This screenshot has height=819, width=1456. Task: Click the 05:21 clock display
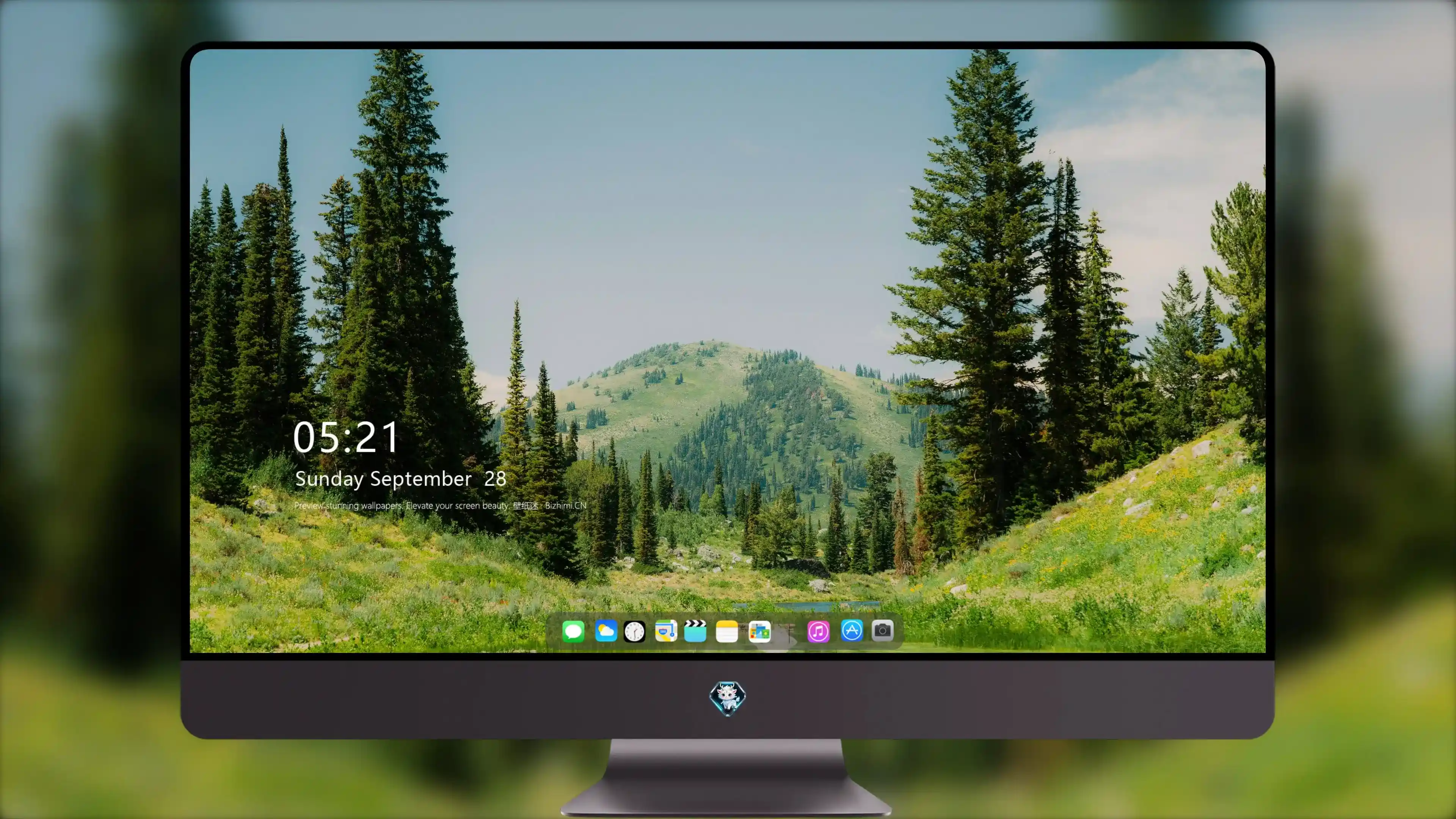tap(345, 437)
